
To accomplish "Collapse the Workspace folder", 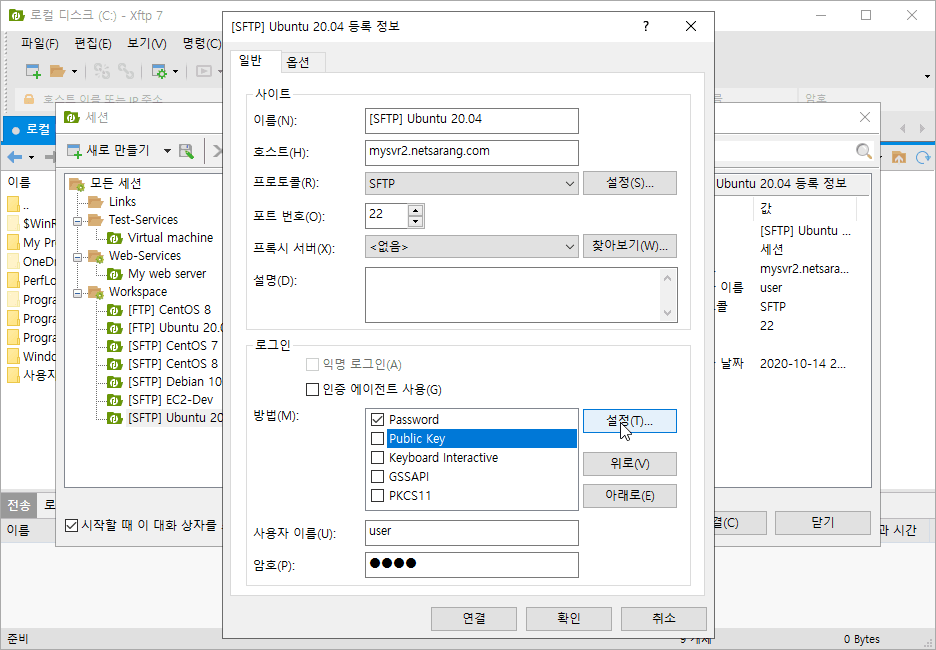I will (x=78, y=293).
